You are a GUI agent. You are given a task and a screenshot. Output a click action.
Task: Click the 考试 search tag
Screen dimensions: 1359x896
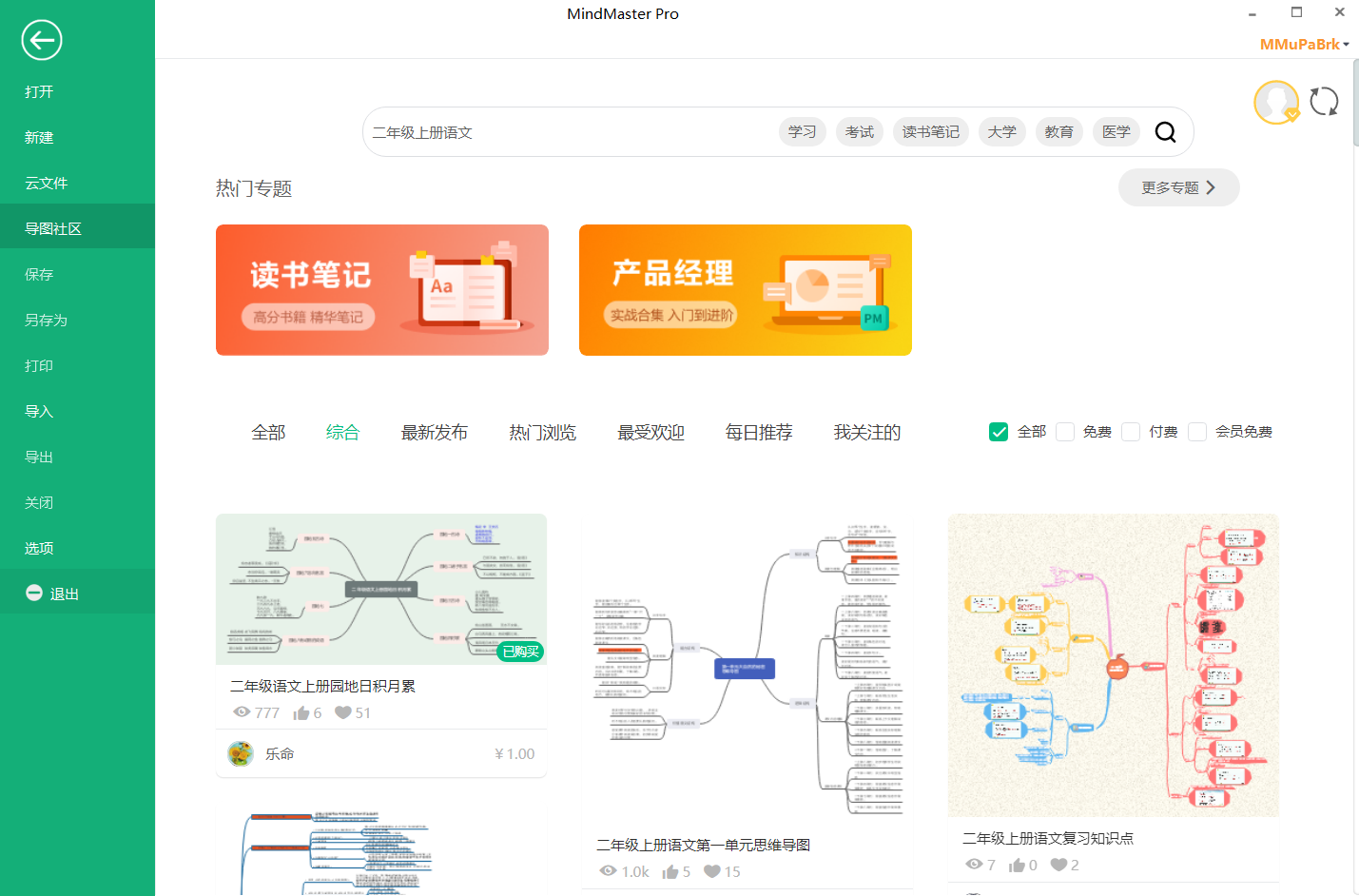(860, 132)
